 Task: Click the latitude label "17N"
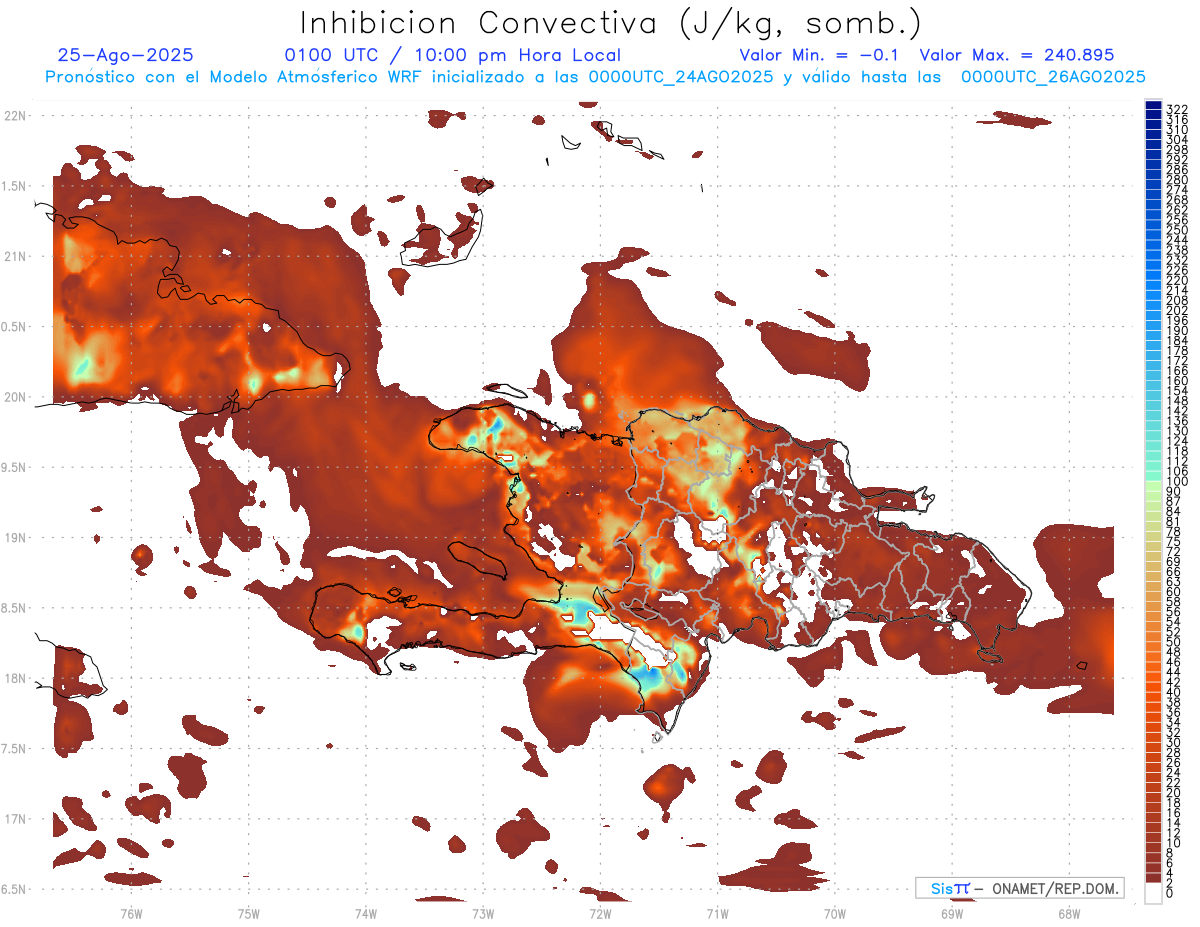15,820
